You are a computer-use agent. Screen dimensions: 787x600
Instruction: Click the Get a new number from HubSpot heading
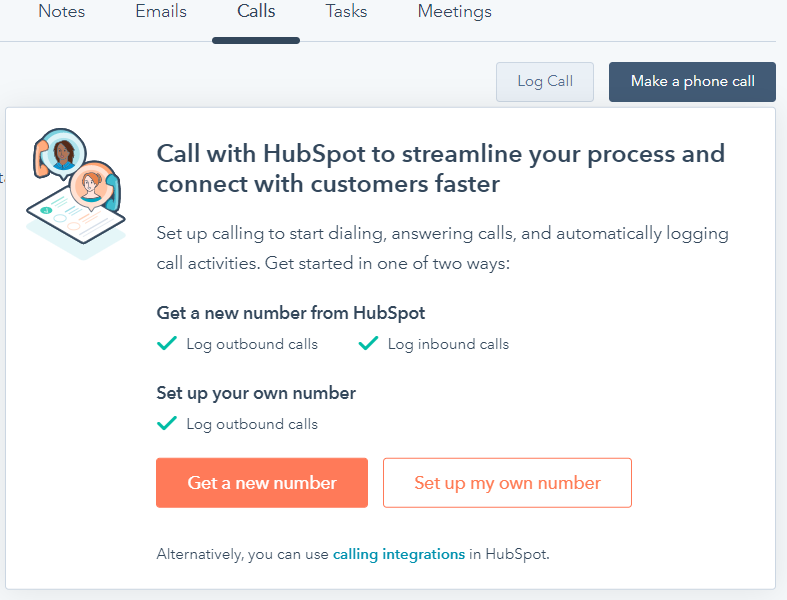point(291,313)
